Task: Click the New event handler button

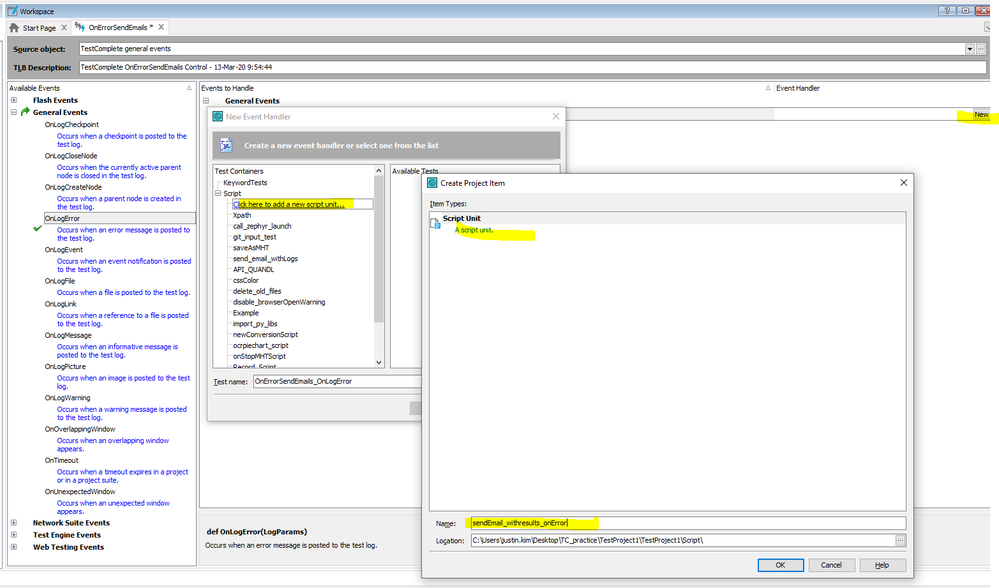Action: pos(981,115)
